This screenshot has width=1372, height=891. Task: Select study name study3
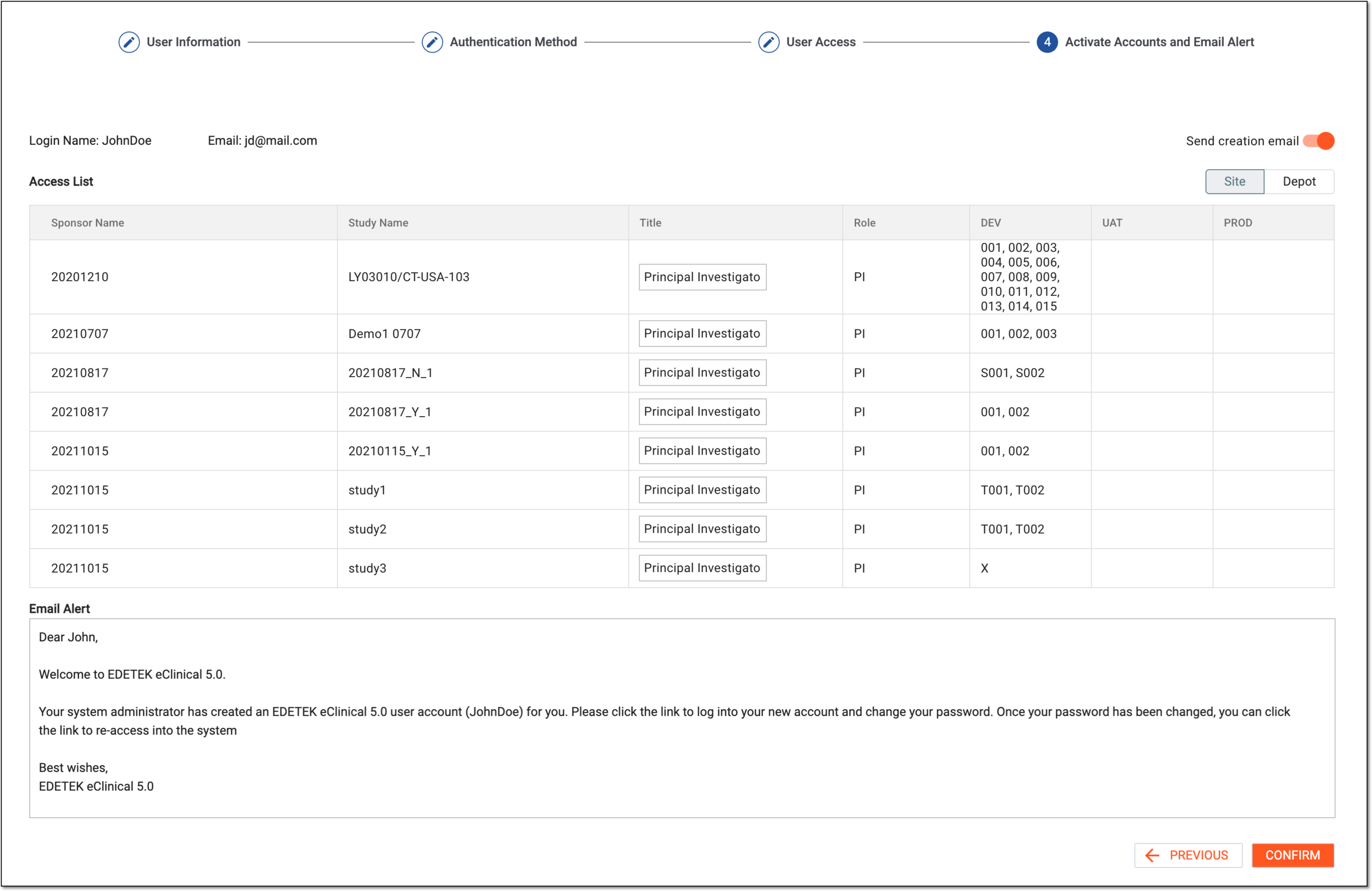[x=367, y=569]
